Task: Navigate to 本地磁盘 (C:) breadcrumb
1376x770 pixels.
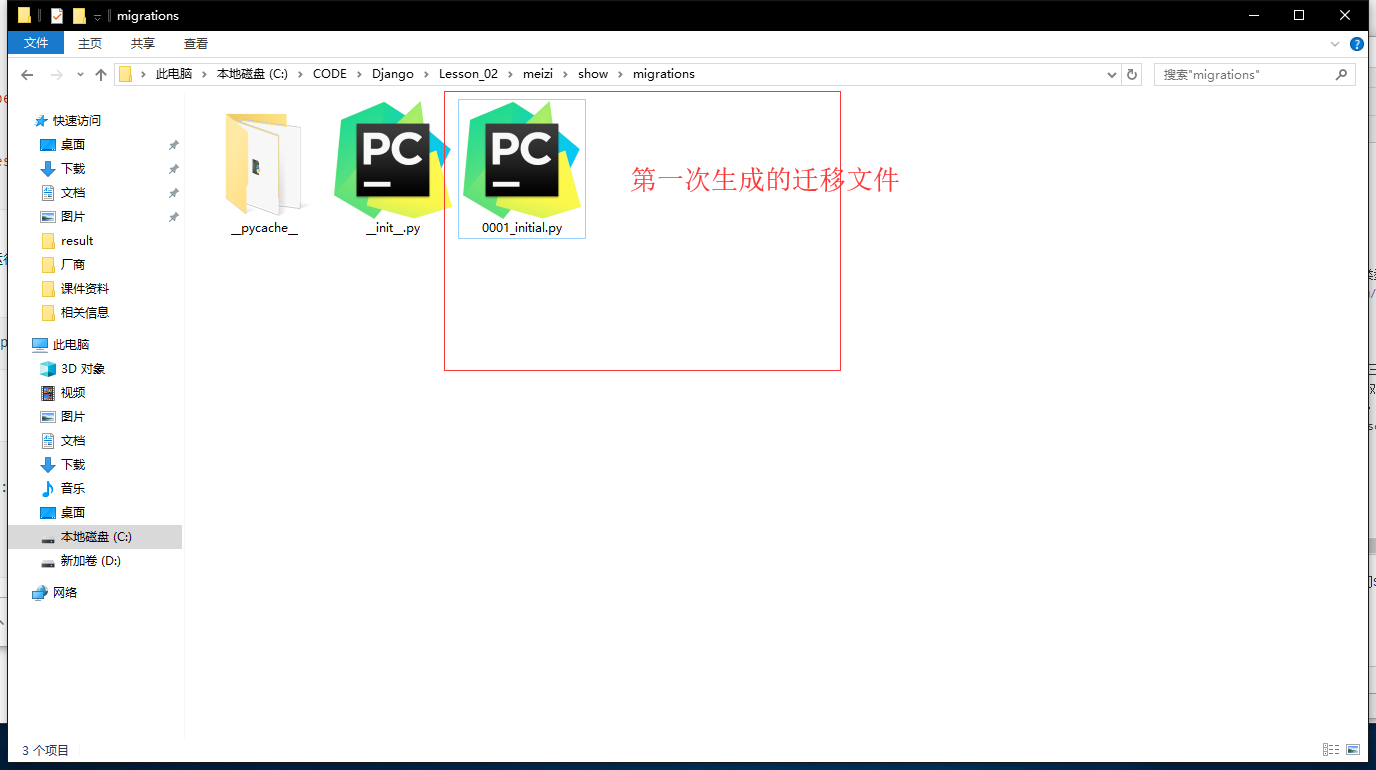Action: click(252, 74)
